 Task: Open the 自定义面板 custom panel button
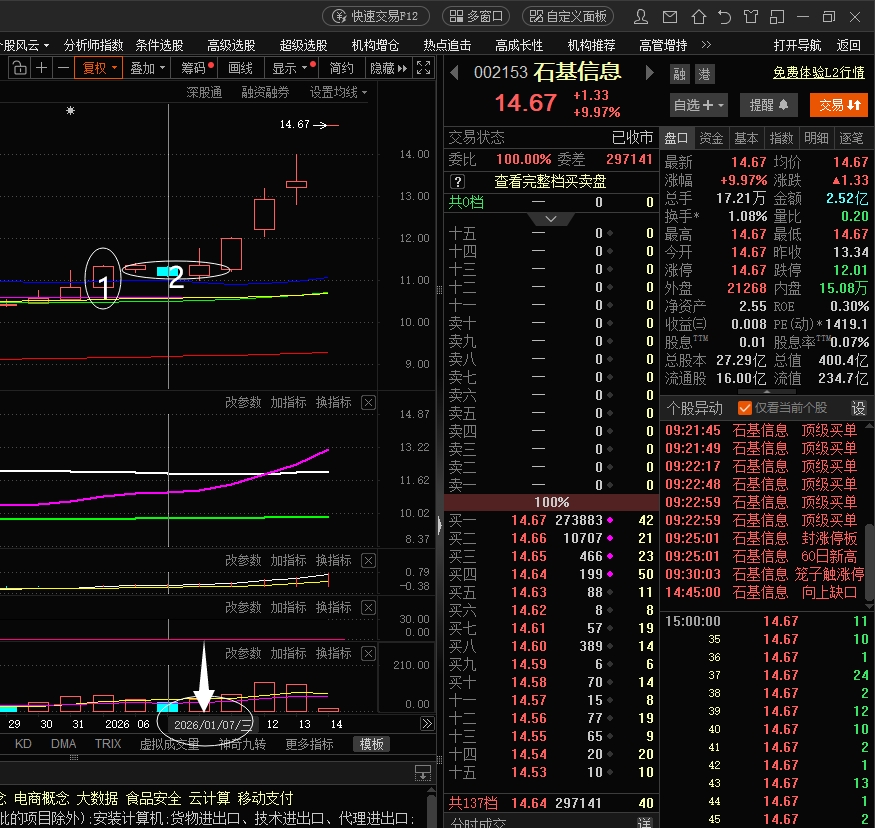(568, 16)
